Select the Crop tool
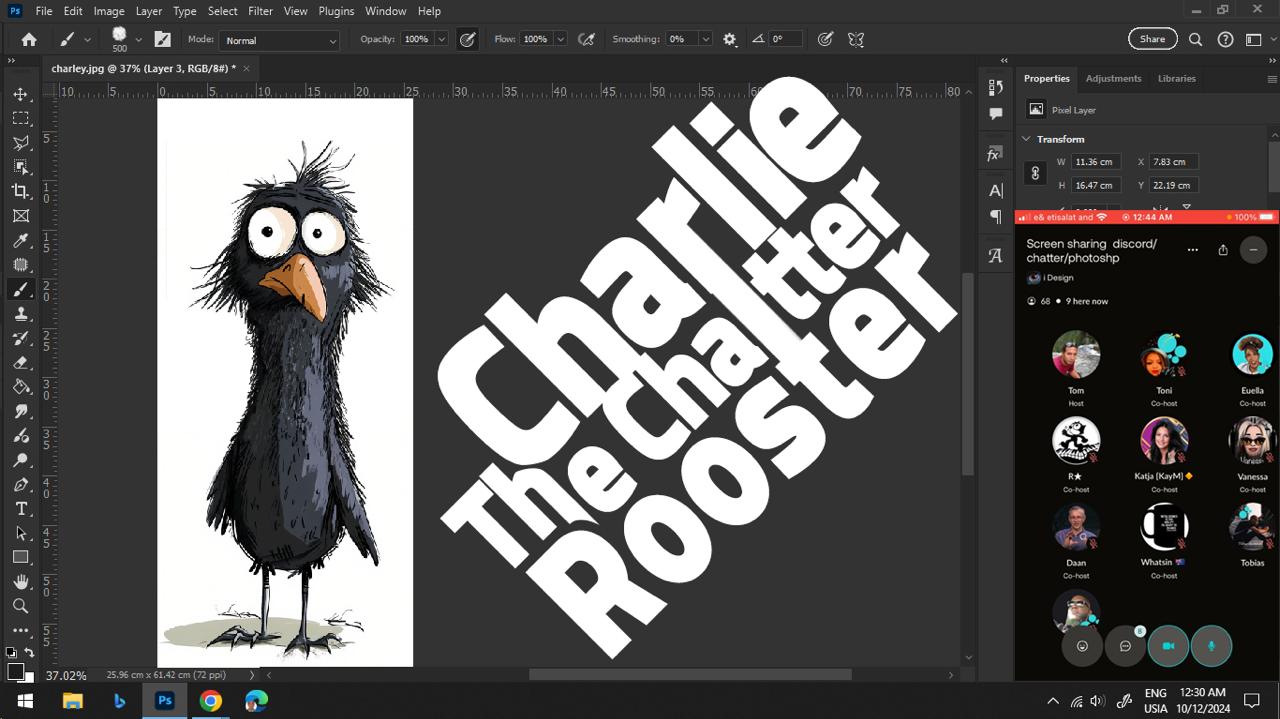 pos(21,191)
